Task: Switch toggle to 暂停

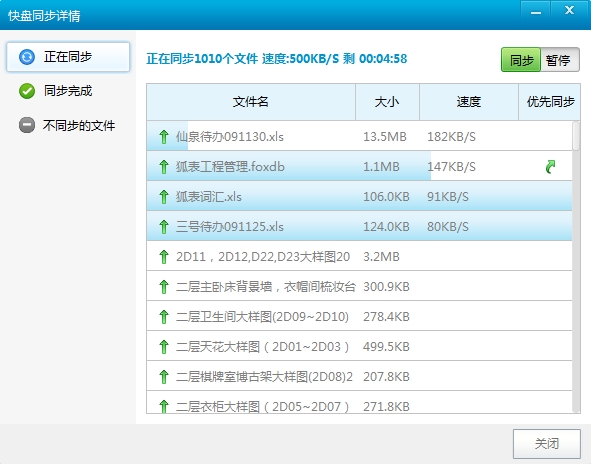Action: pos(560,60)
